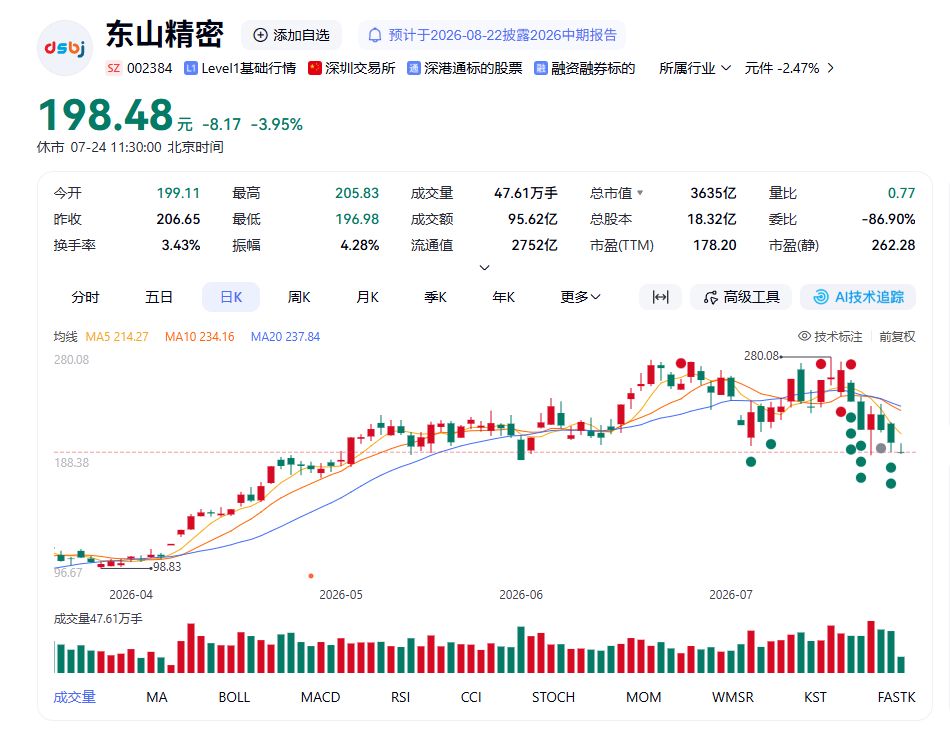The image size is (950, 730).
Task: Expand the 所属行业 dropdown
Action: 695,68
